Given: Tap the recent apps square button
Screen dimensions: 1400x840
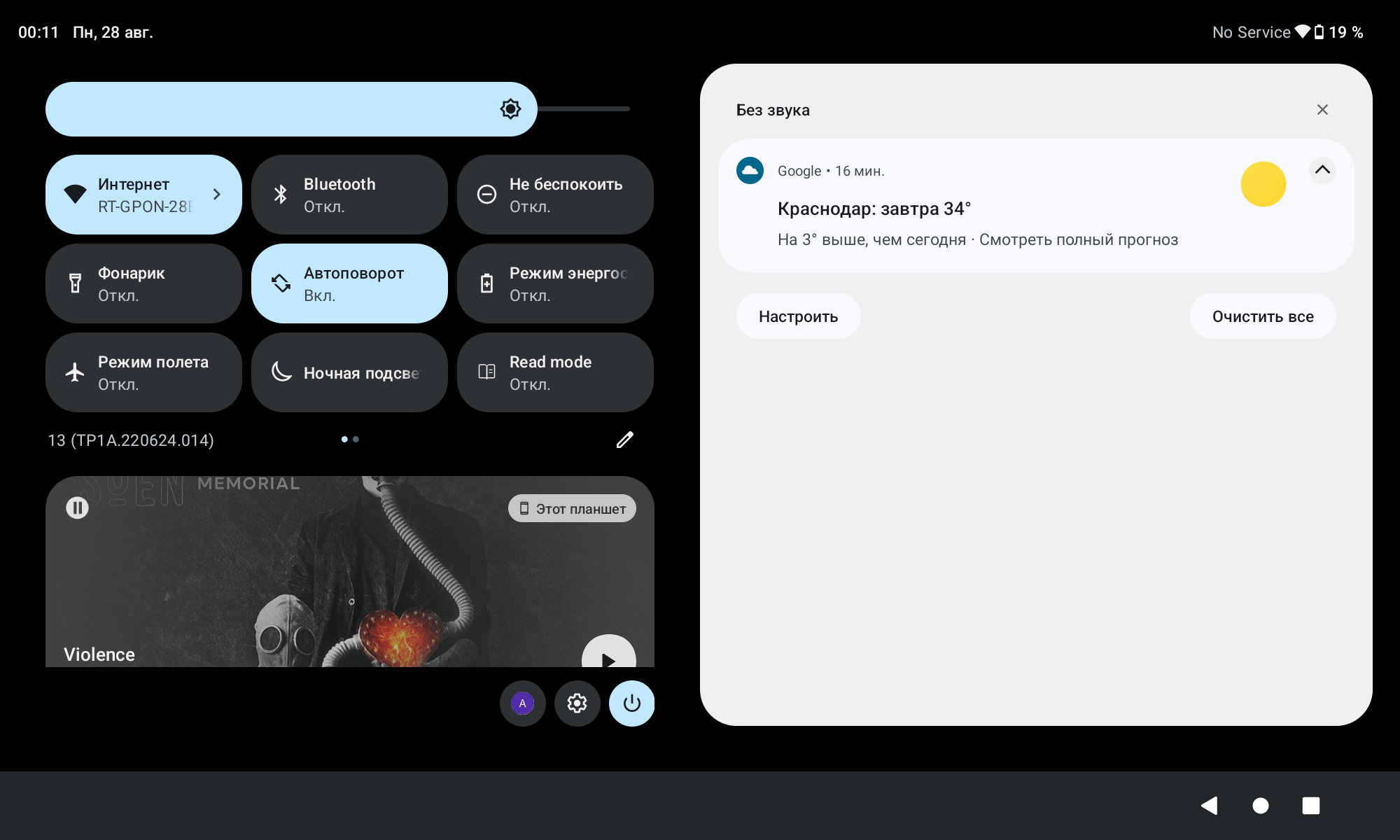Looking at the screenshot, I should (1311, 806).
